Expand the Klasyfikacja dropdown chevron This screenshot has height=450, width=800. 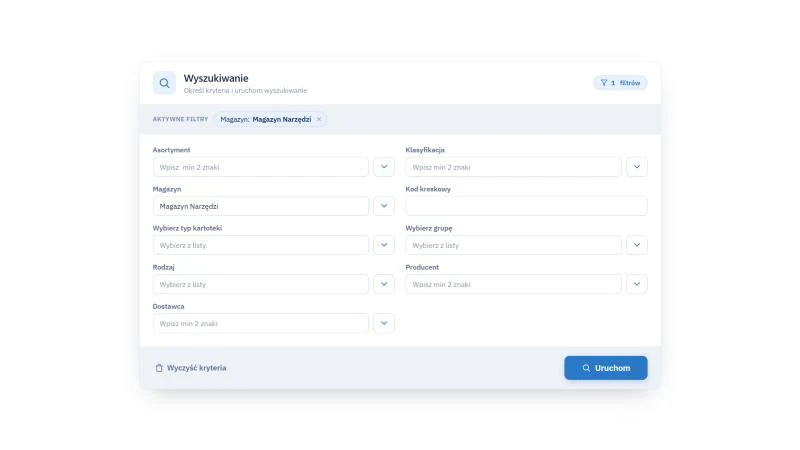click(x=637, y=167)
